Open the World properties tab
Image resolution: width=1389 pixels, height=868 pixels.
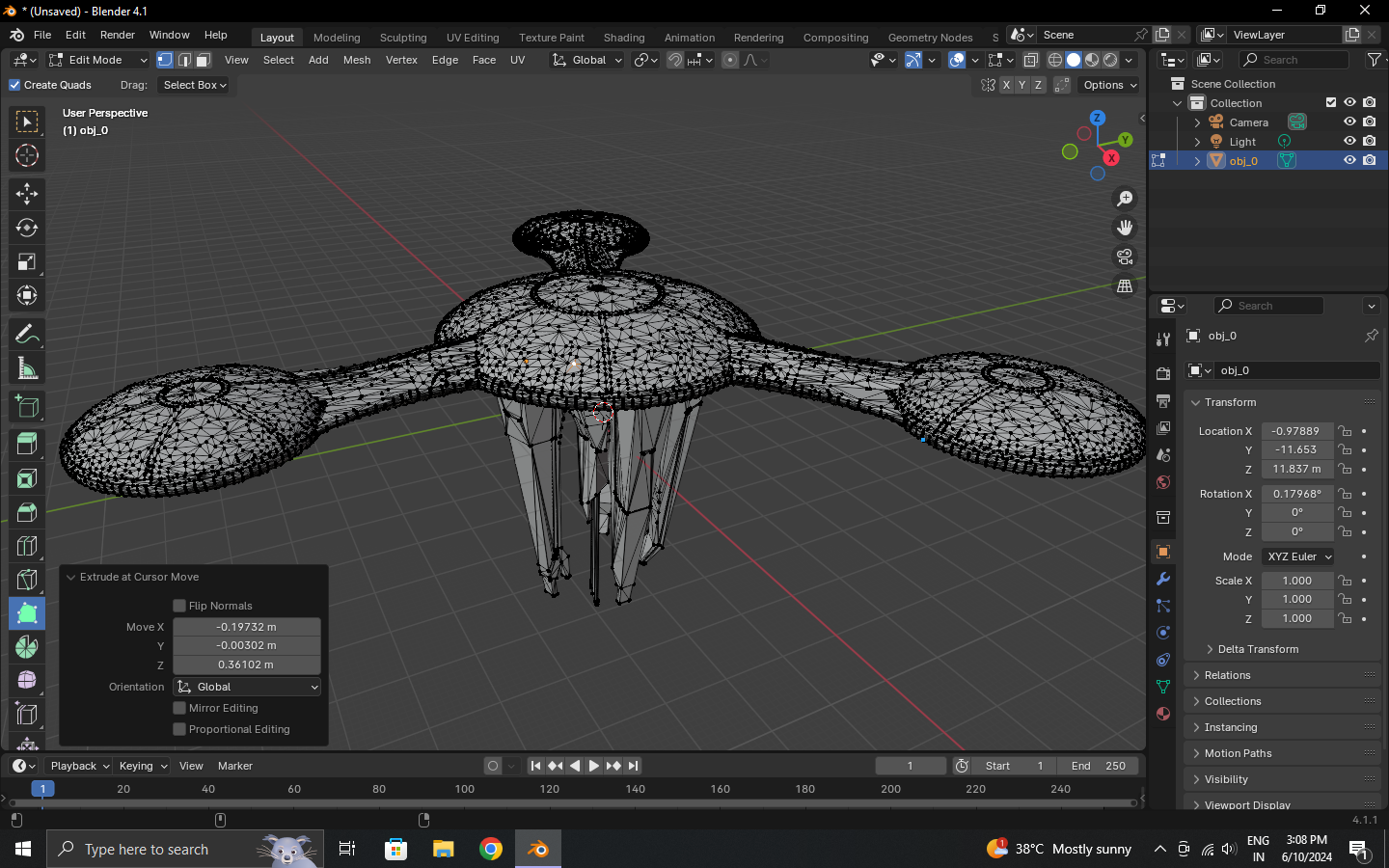pos(1163,482)
